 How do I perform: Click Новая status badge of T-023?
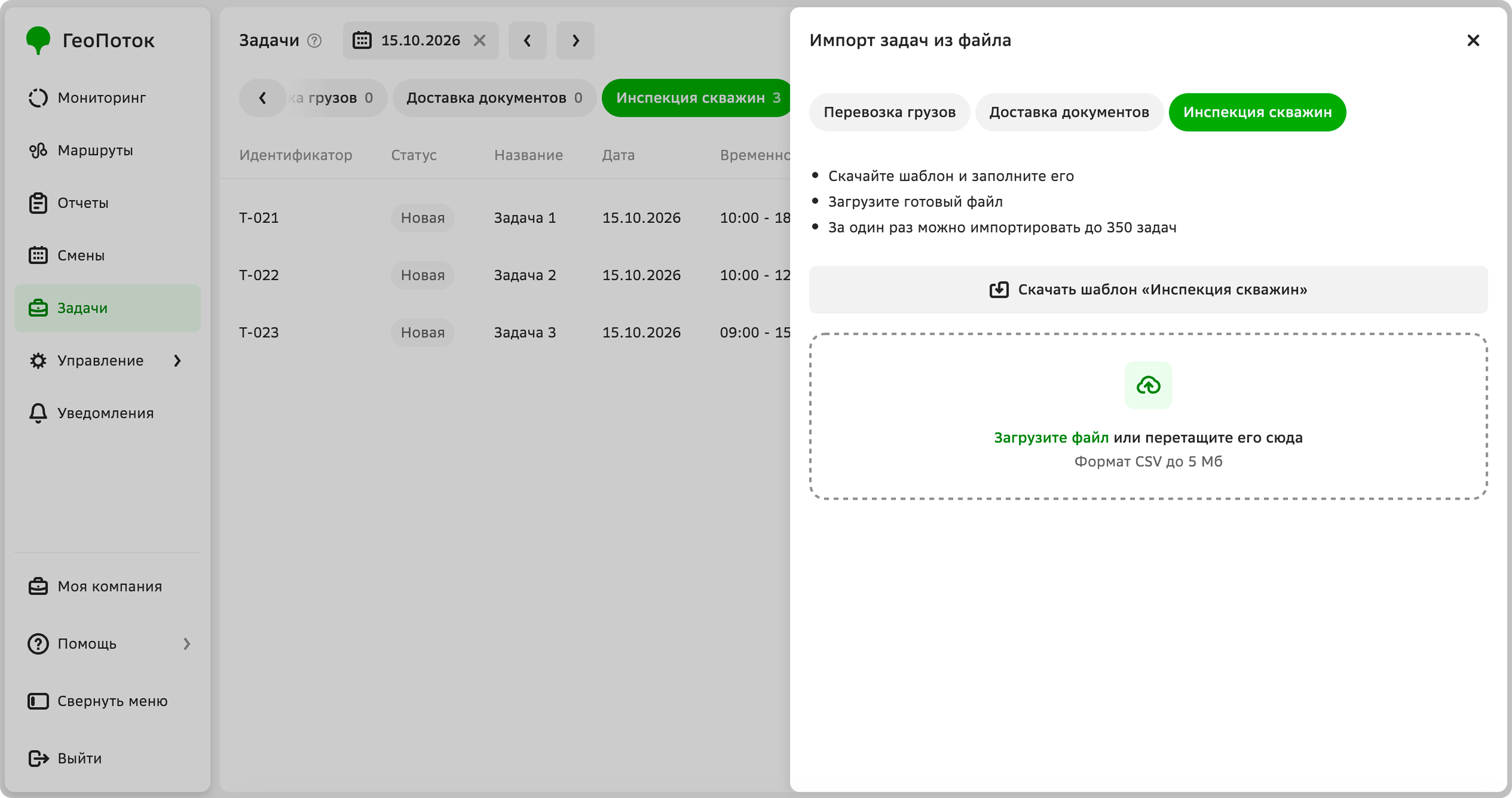click(423, 332)
